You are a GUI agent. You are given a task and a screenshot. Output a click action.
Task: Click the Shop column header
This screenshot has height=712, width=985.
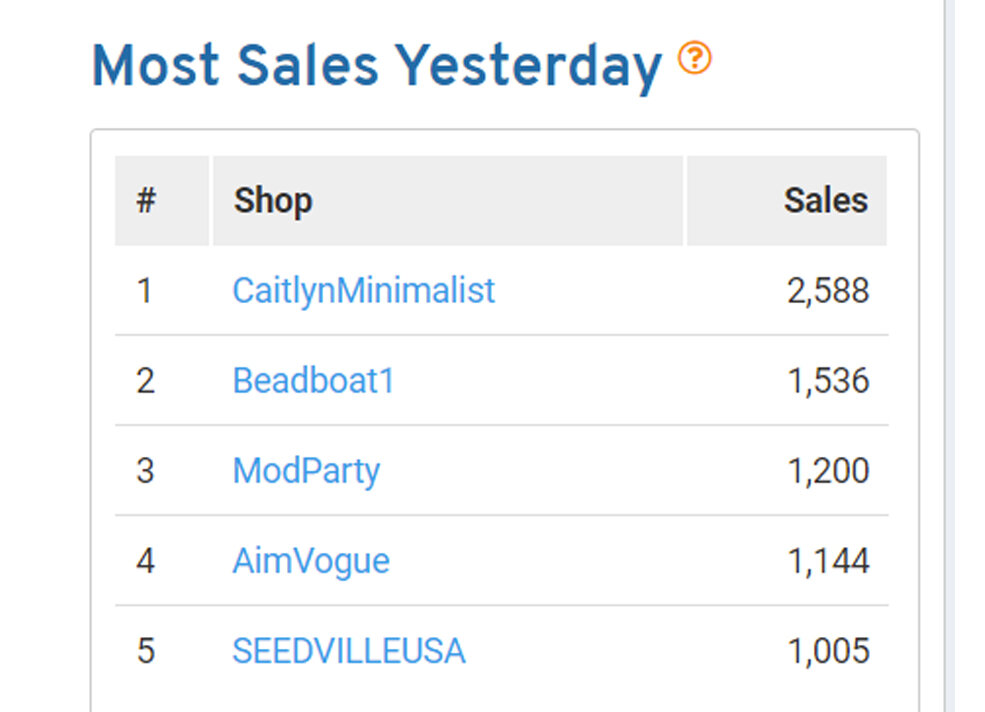(x=273, y=201)
